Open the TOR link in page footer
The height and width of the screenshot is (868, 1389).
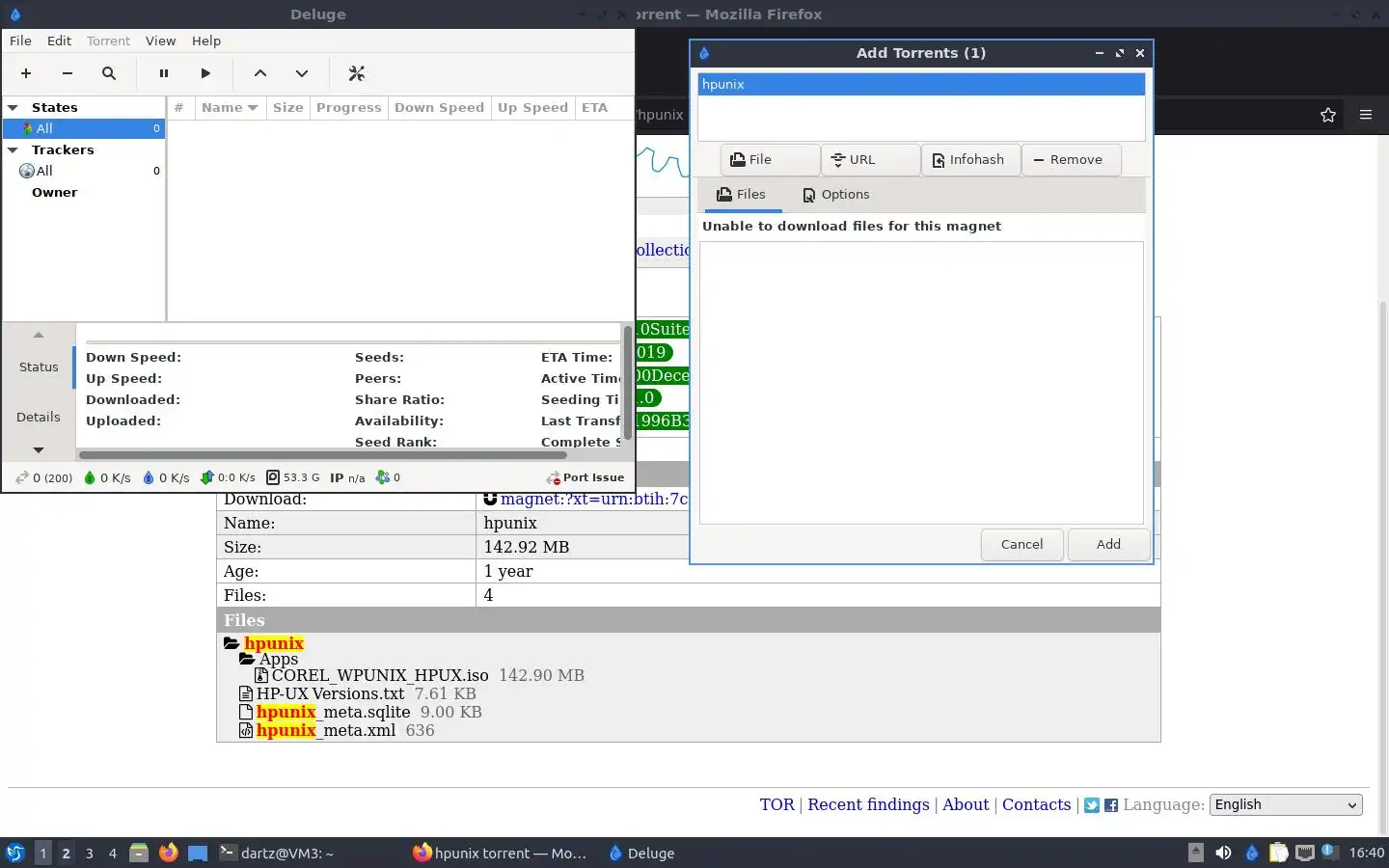[776, 804]
